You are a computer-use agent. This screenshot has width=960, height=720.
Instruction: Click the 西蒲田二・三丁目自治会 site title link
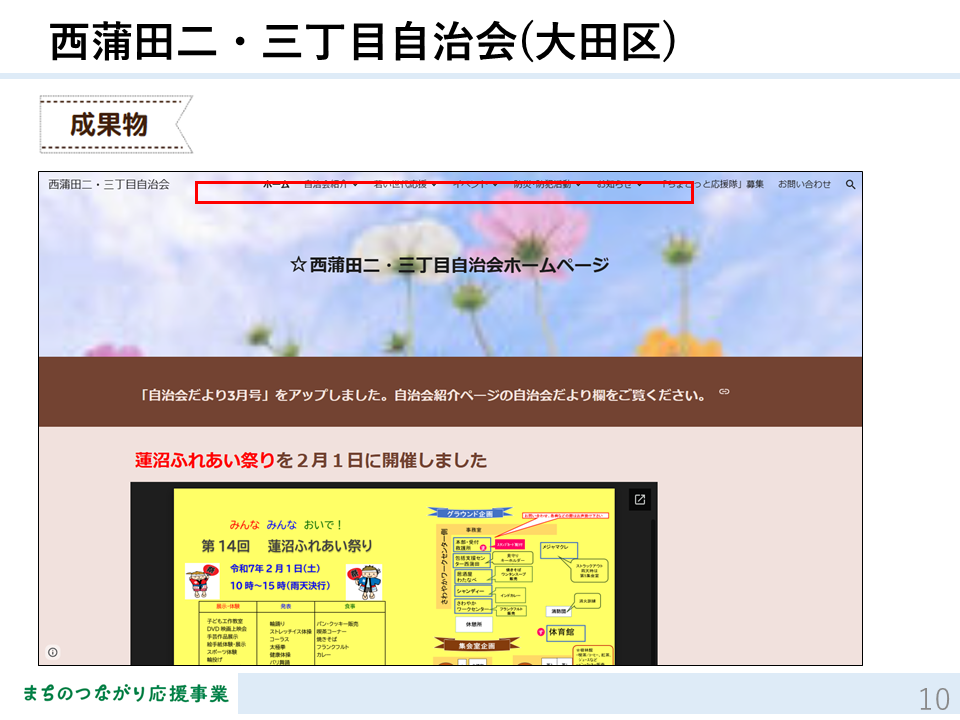109,184
